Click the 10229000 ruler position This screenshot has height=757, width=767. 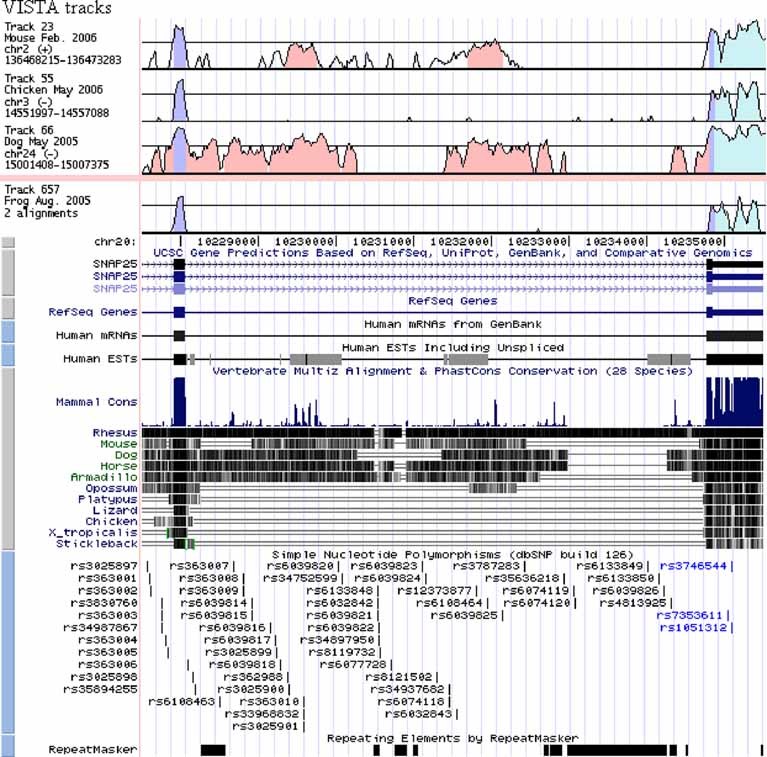point(226,242)
